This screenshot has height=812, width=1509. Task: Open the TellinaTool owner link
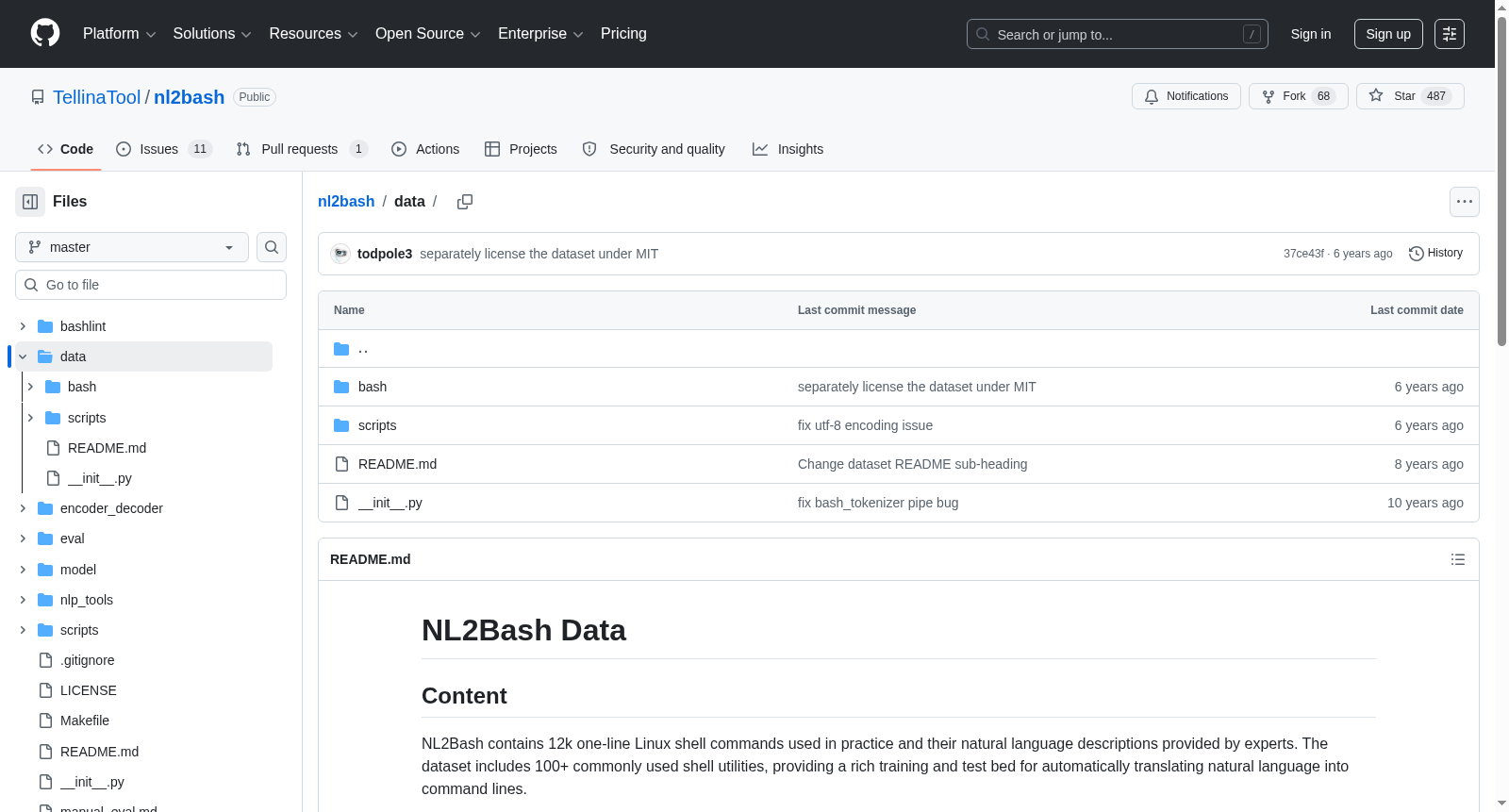(x=96, y=97)
